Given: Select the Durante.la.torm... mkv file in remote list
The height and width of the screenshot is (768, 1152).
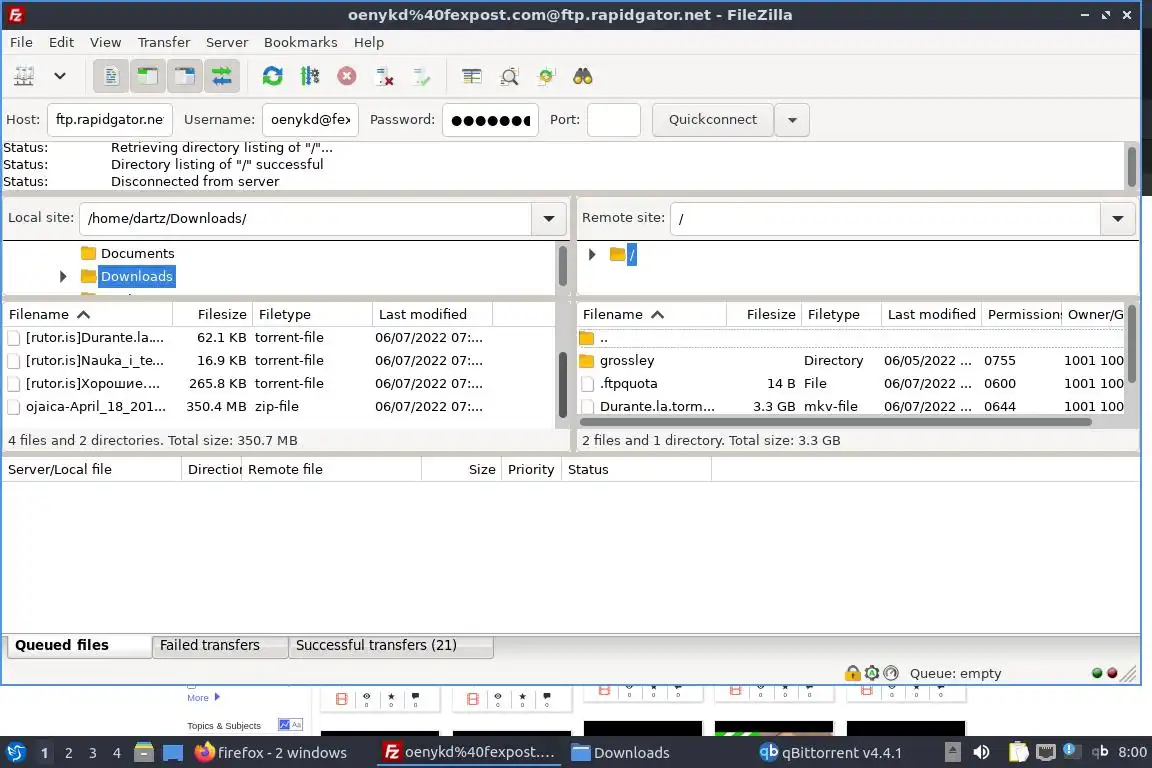Looking at the screenshot, I should (851, 406).
